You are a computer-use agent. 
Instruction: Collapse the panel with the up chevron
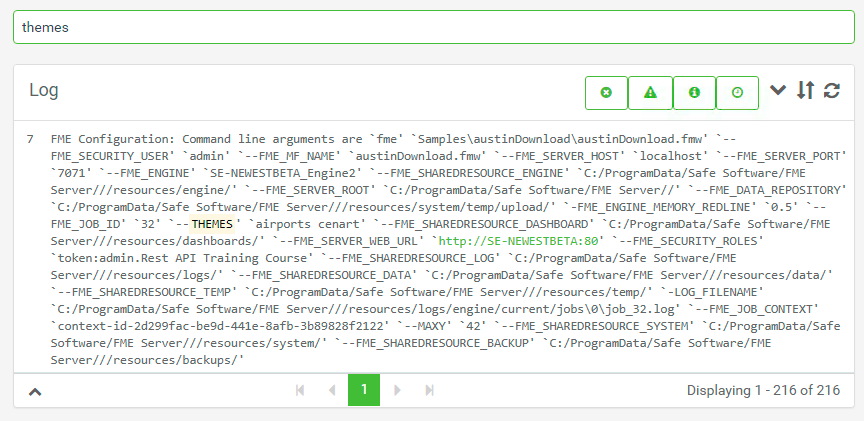(35, 392)
